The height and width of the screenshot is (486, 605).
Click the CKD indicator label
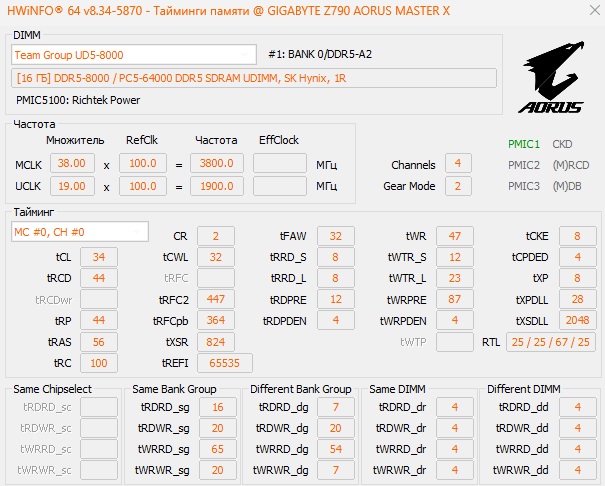coord(562,144)
